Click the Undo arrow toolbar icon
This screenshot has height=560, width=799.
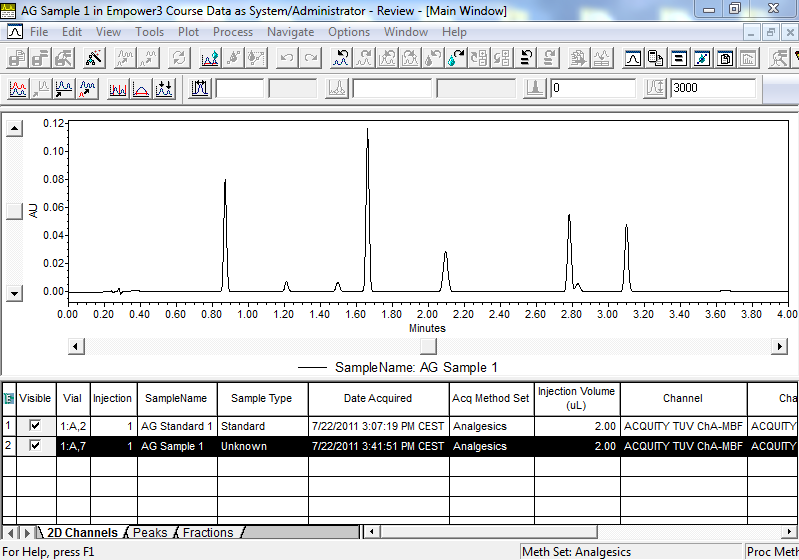point(287,58)
